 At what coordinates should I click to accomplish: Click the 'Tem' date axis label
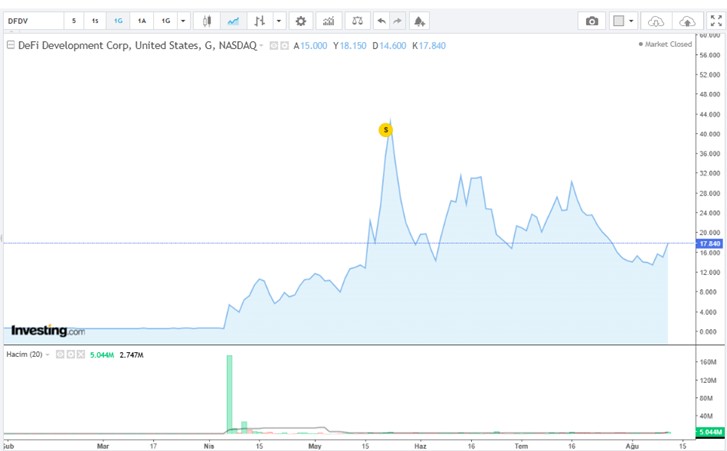click(x=521, y=446)
